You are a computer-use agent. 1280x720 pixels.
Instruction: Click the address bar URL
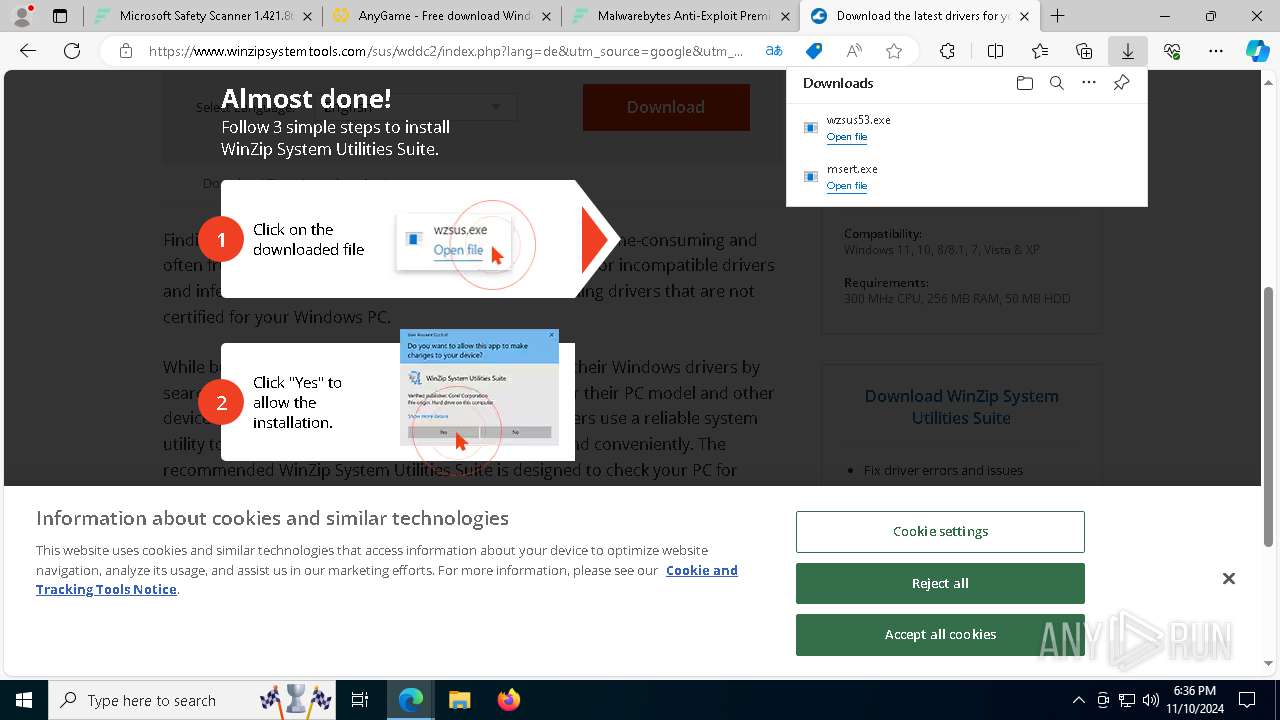click(445, 51)
